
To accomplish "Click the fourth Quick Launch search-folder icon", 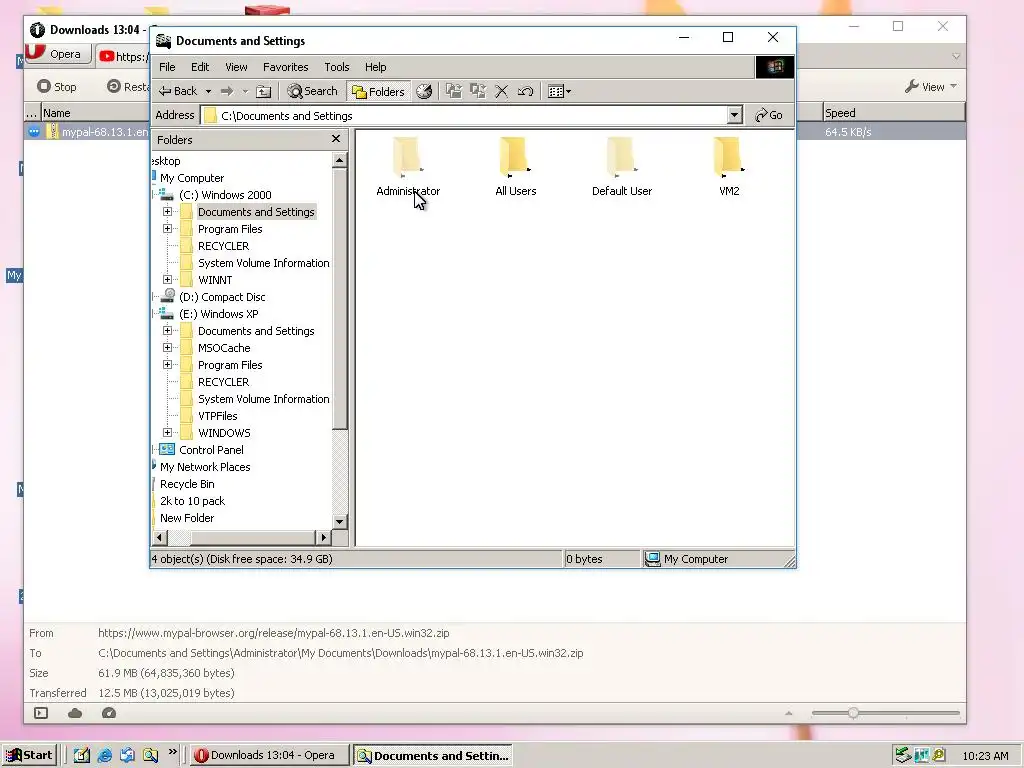I will tap(150, 756).
